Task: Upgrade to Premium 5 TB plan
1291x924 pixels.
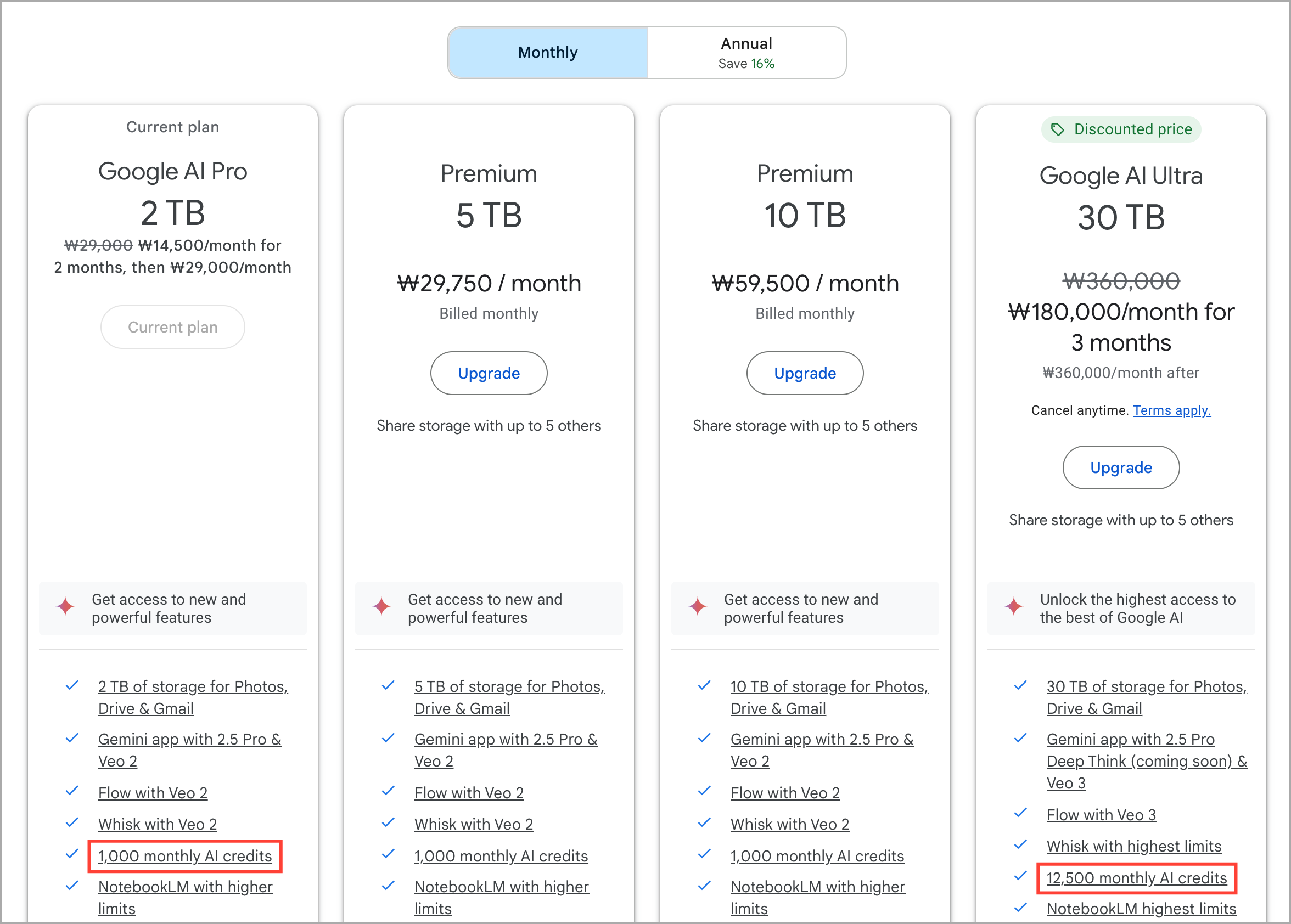Action: [489, 373]
